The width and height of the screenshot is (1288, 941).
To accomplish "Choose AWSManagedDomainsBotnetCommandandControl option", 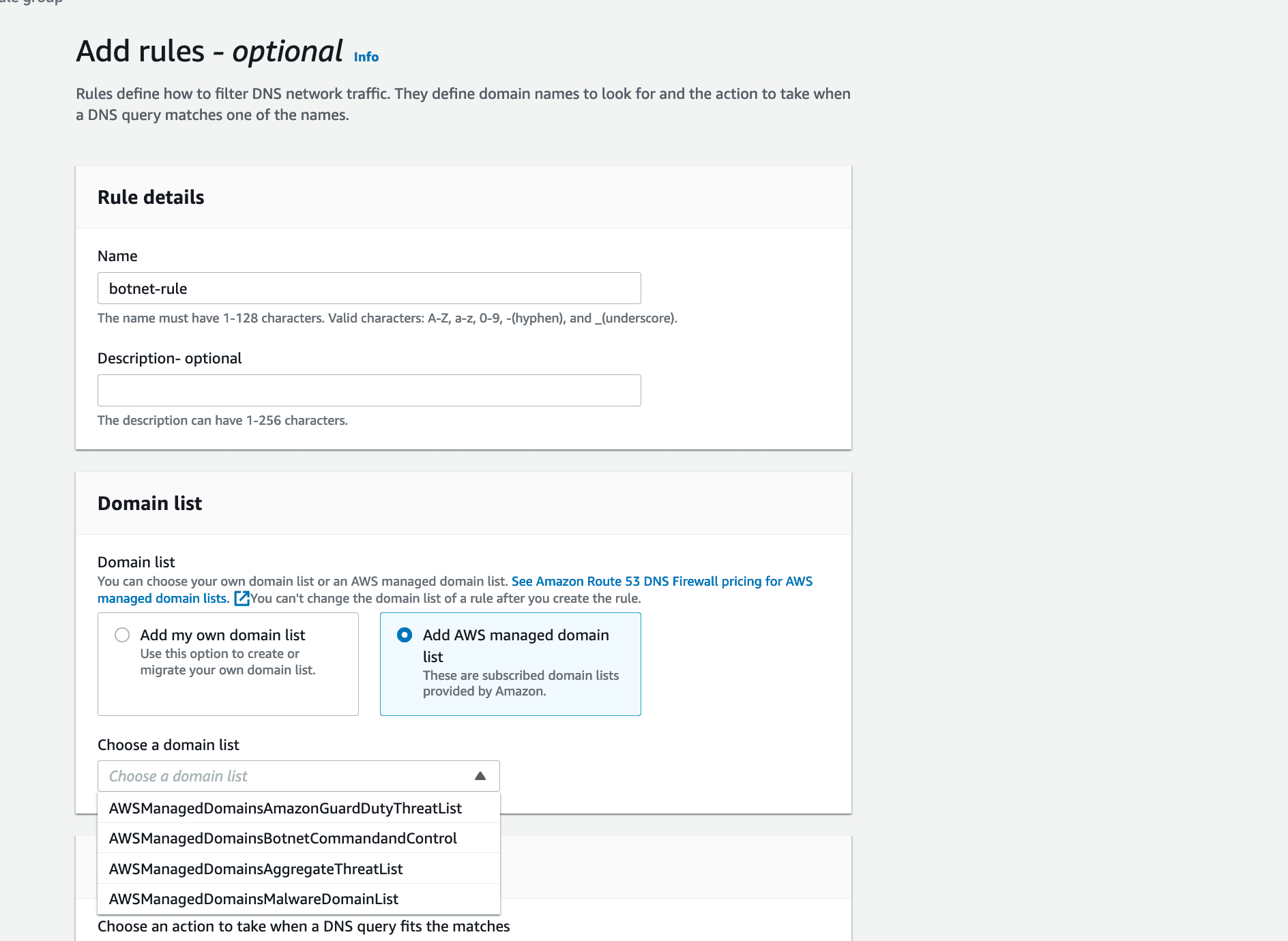I will coord(299,838).
